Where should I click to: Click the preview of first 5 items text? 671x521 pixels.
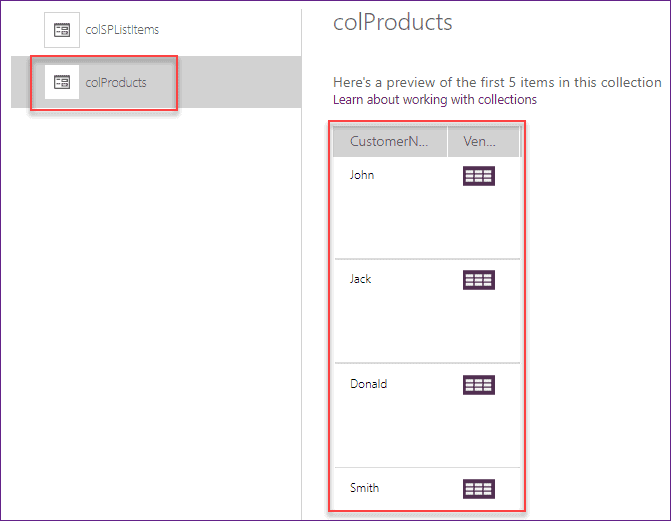point(497,82)
